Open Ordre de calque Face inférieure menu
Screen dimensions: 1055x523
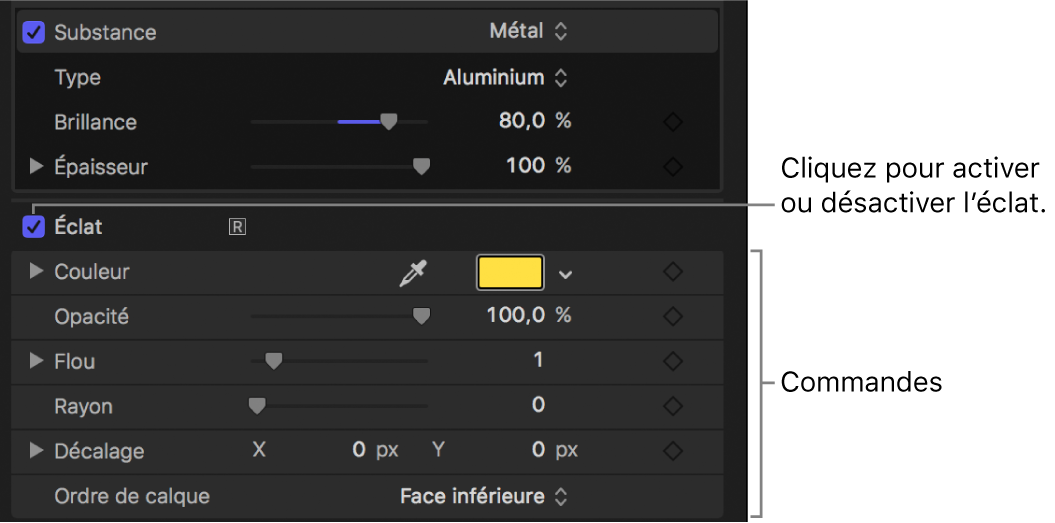click(483, 496)
